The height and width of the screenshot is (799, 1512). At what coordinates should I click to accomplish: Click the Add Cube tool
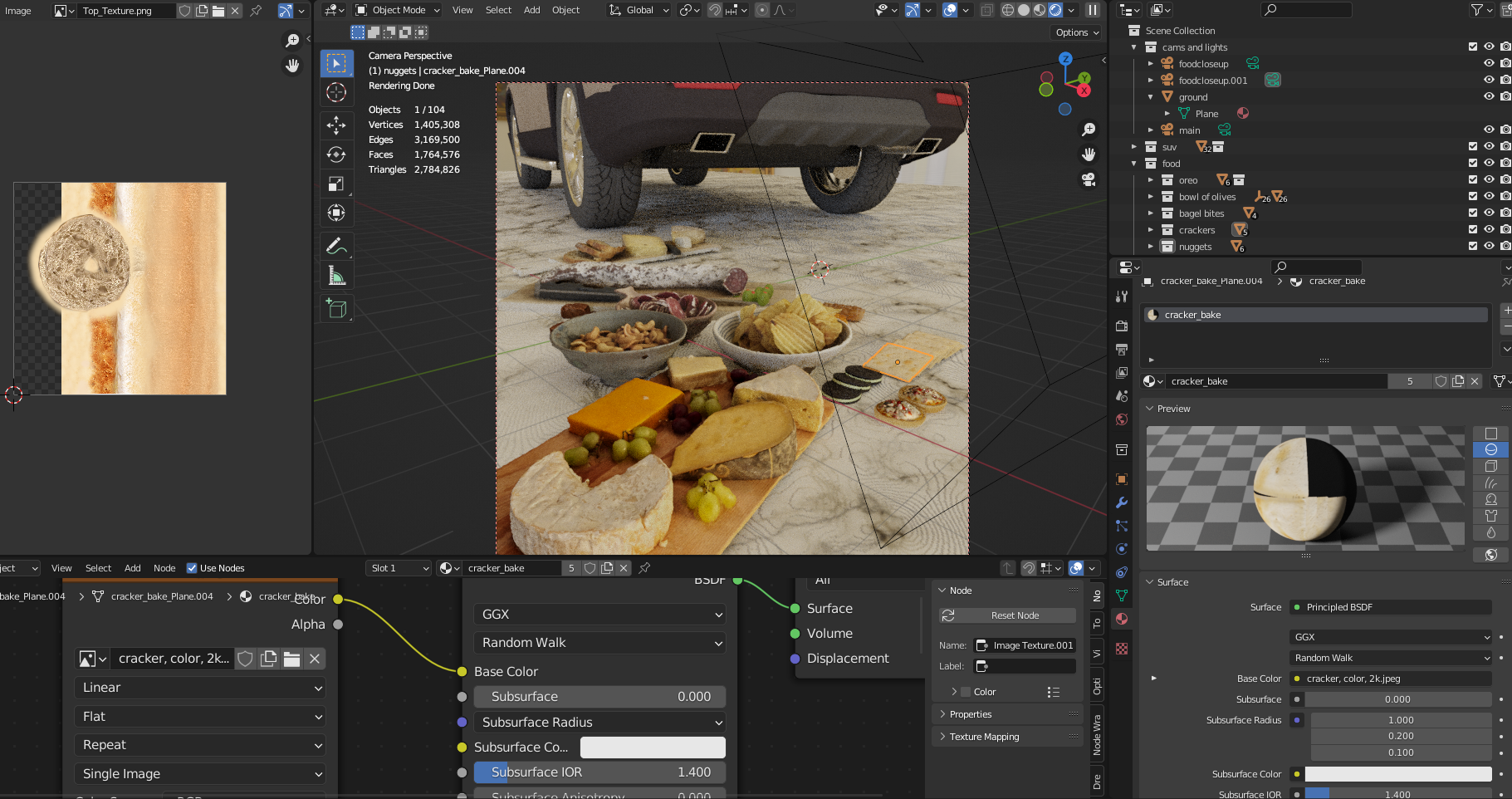[x=336, y=309]
